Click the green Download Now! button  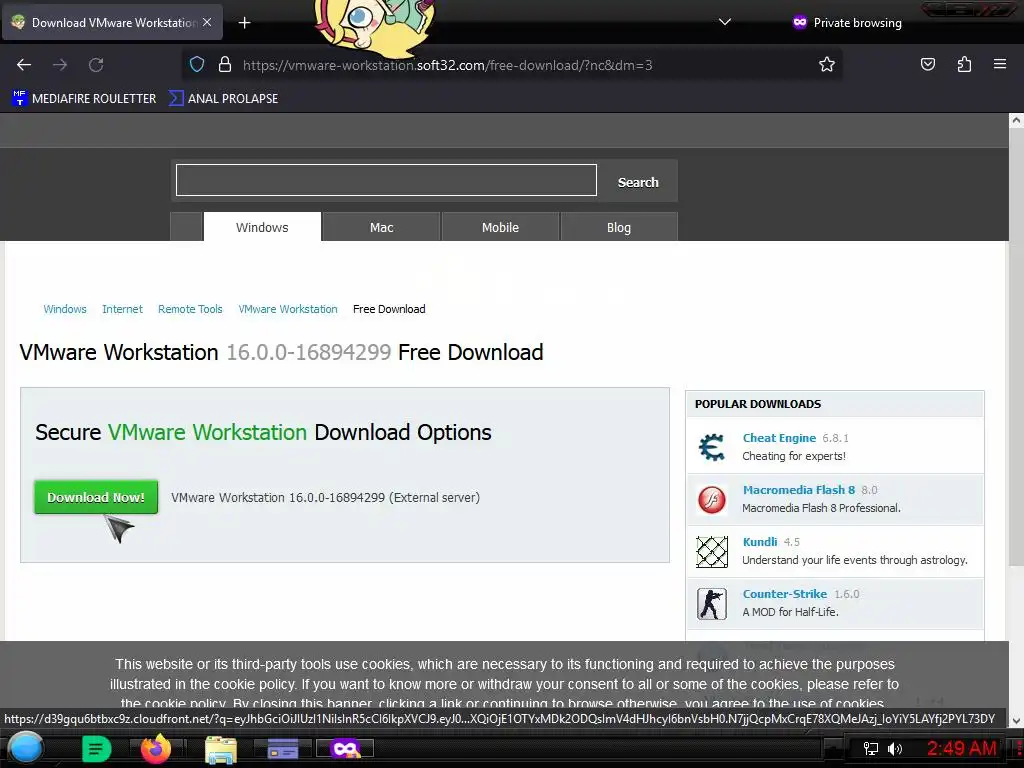pyautogui.click(x=96, y=497)
